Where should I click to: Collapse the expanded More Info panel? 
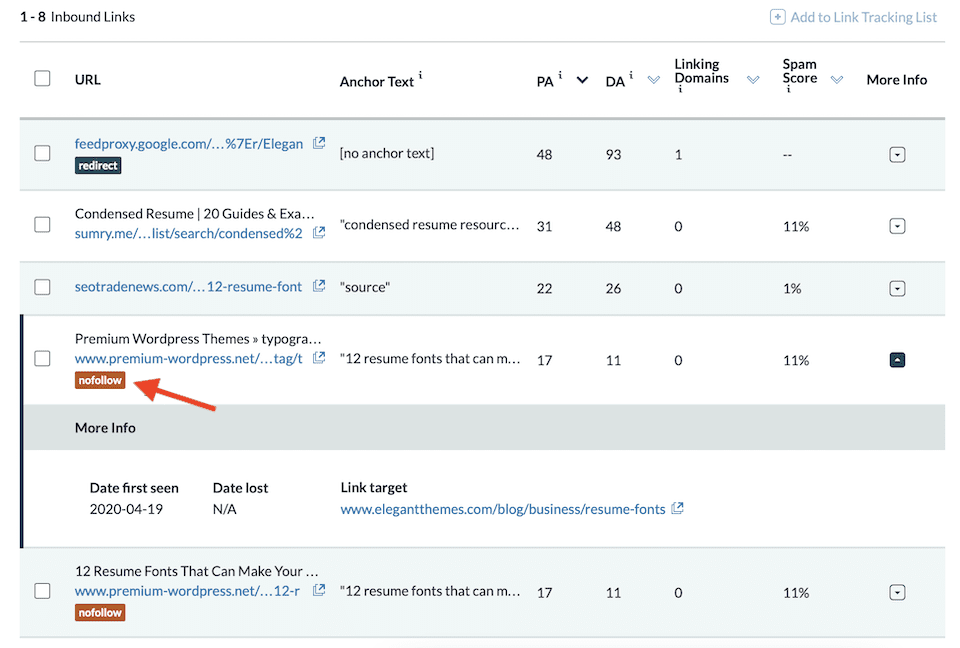tap(897, 359)
